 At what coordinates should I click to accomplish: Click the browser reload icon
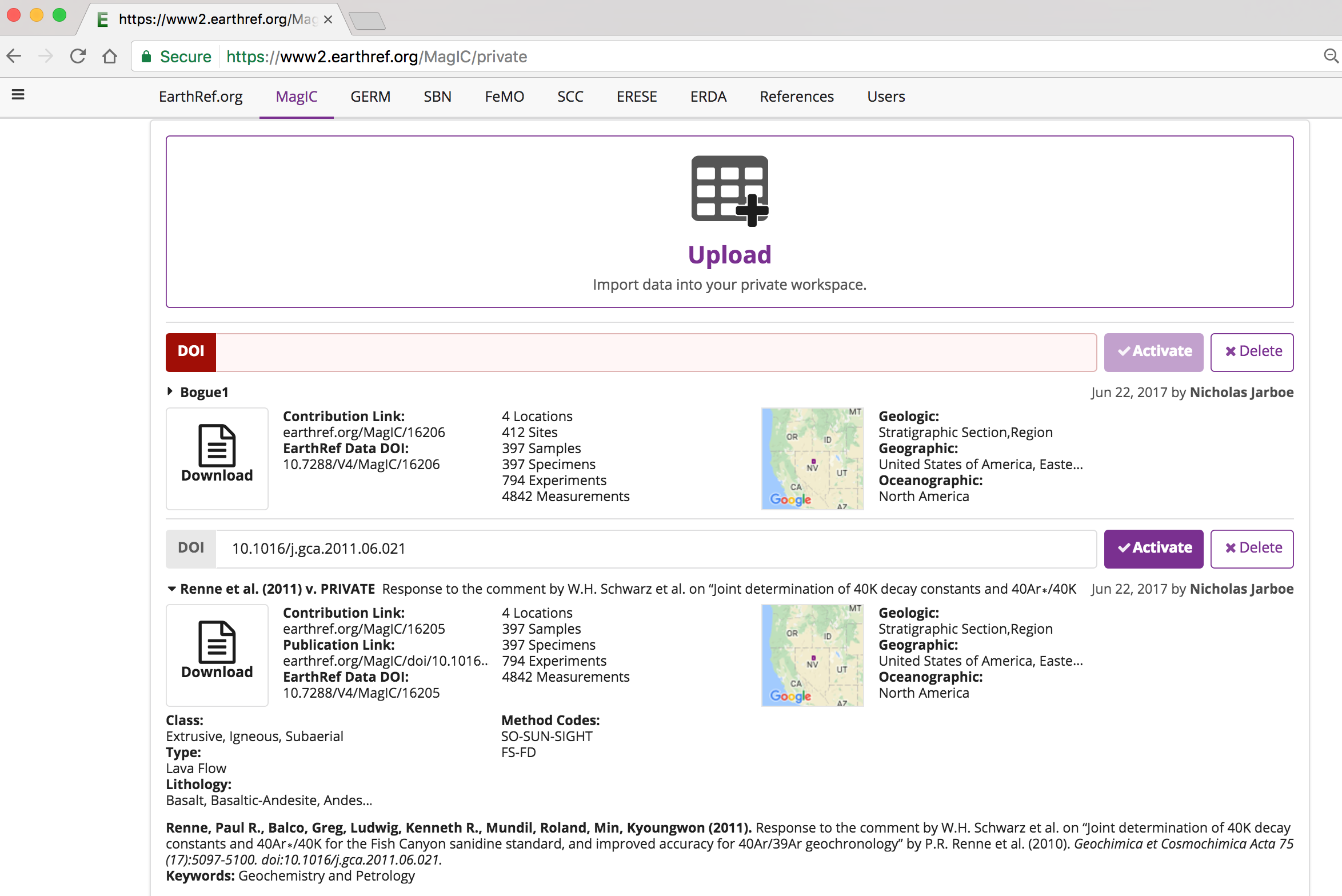[x=78, y=56]
